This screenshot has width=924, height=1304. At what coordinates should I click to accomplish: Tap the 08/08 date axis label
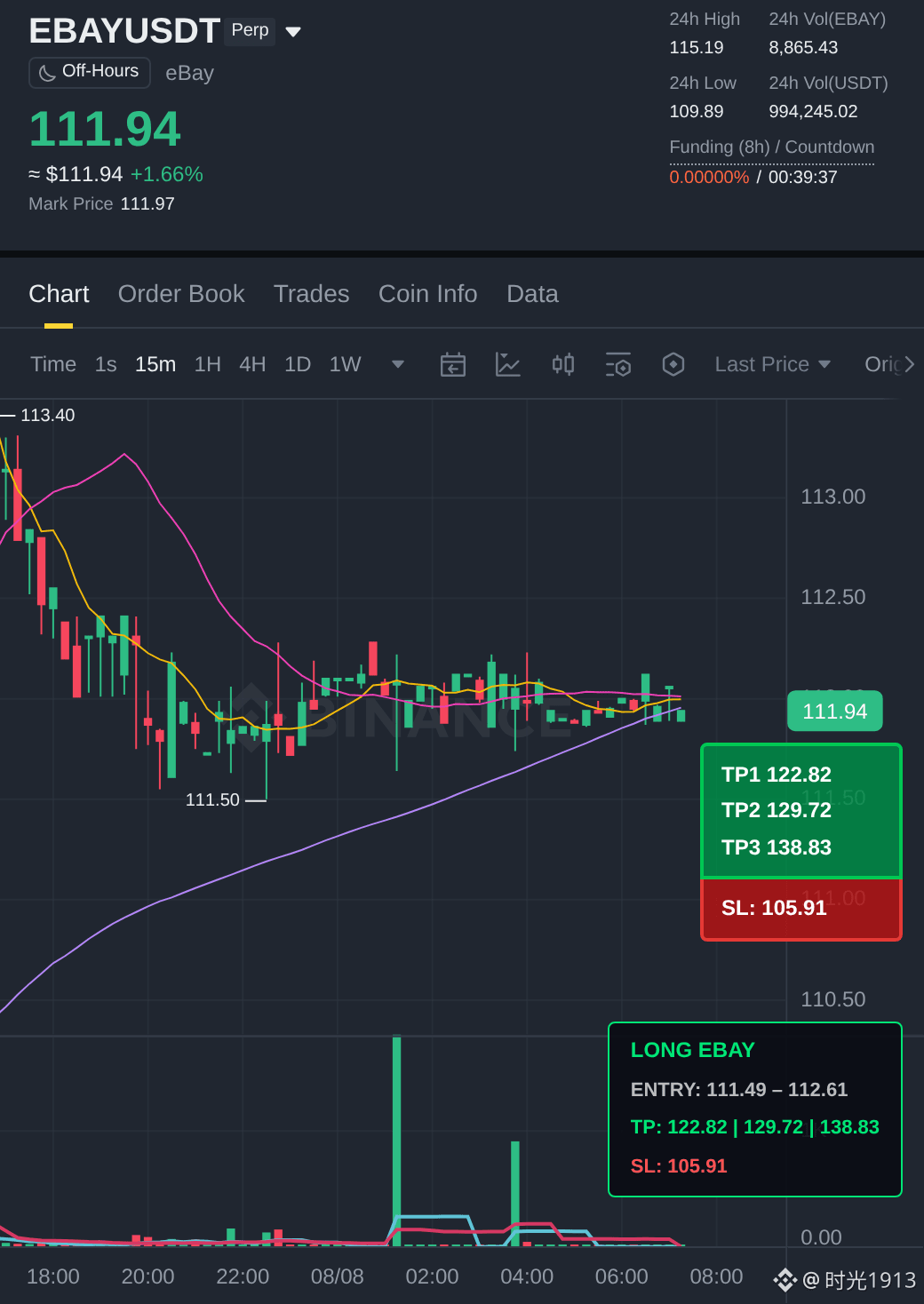[x=337, y=1277]
